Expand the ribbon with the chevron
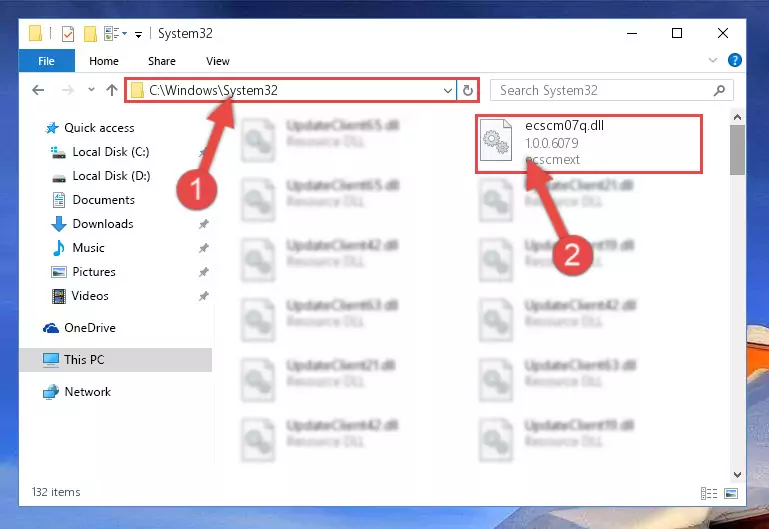 pyautogui.click(x=713, y=60)
